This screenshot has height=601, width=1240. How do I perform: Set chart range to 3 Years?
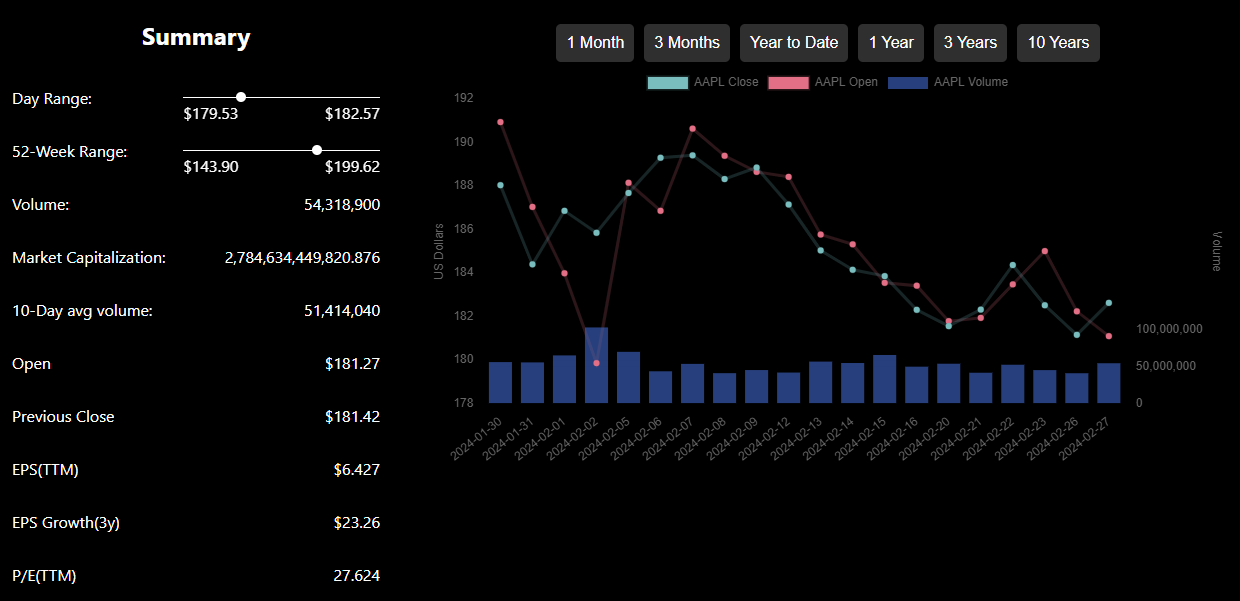[x=971, y=43]
